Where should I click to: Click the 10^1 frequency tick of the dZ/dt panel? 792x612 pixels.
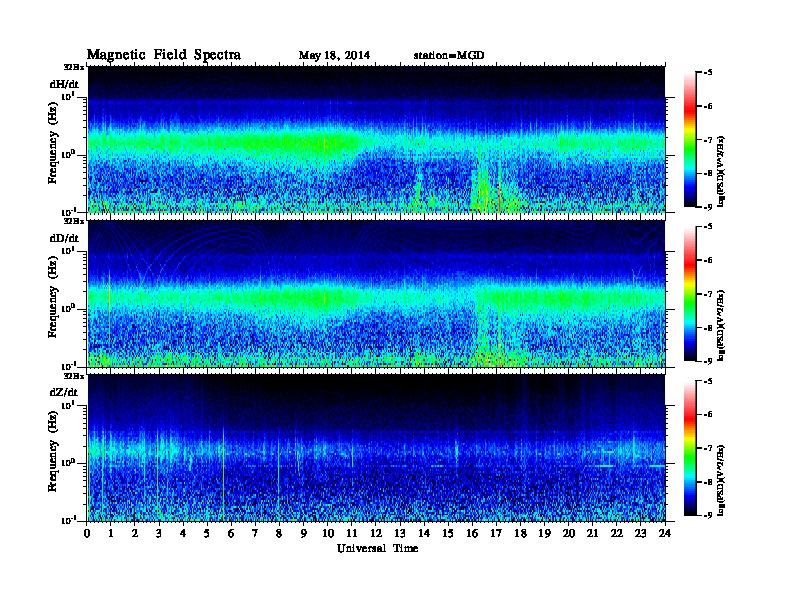68,405
